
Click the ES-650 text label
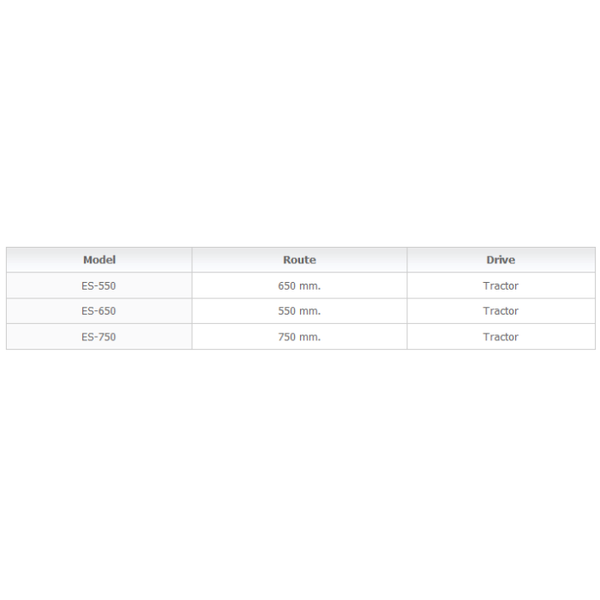(98, 311)
